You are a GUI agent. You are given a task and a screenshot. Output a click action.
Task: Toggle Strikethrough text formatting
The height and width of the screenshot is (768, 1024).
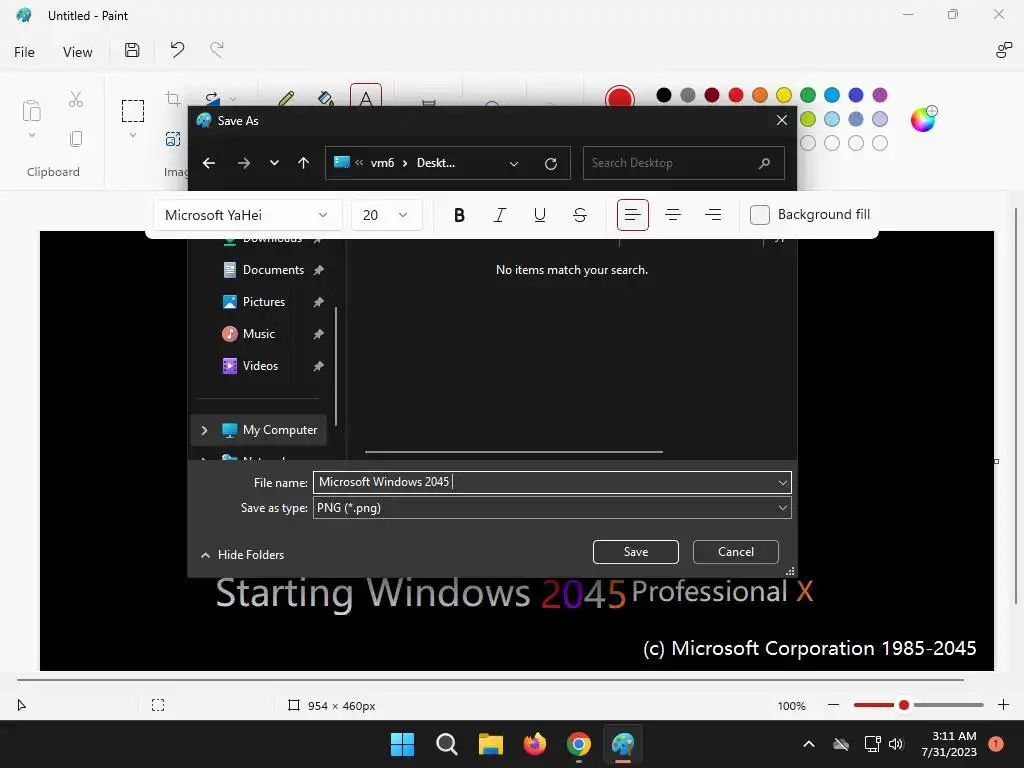(579, 215)
